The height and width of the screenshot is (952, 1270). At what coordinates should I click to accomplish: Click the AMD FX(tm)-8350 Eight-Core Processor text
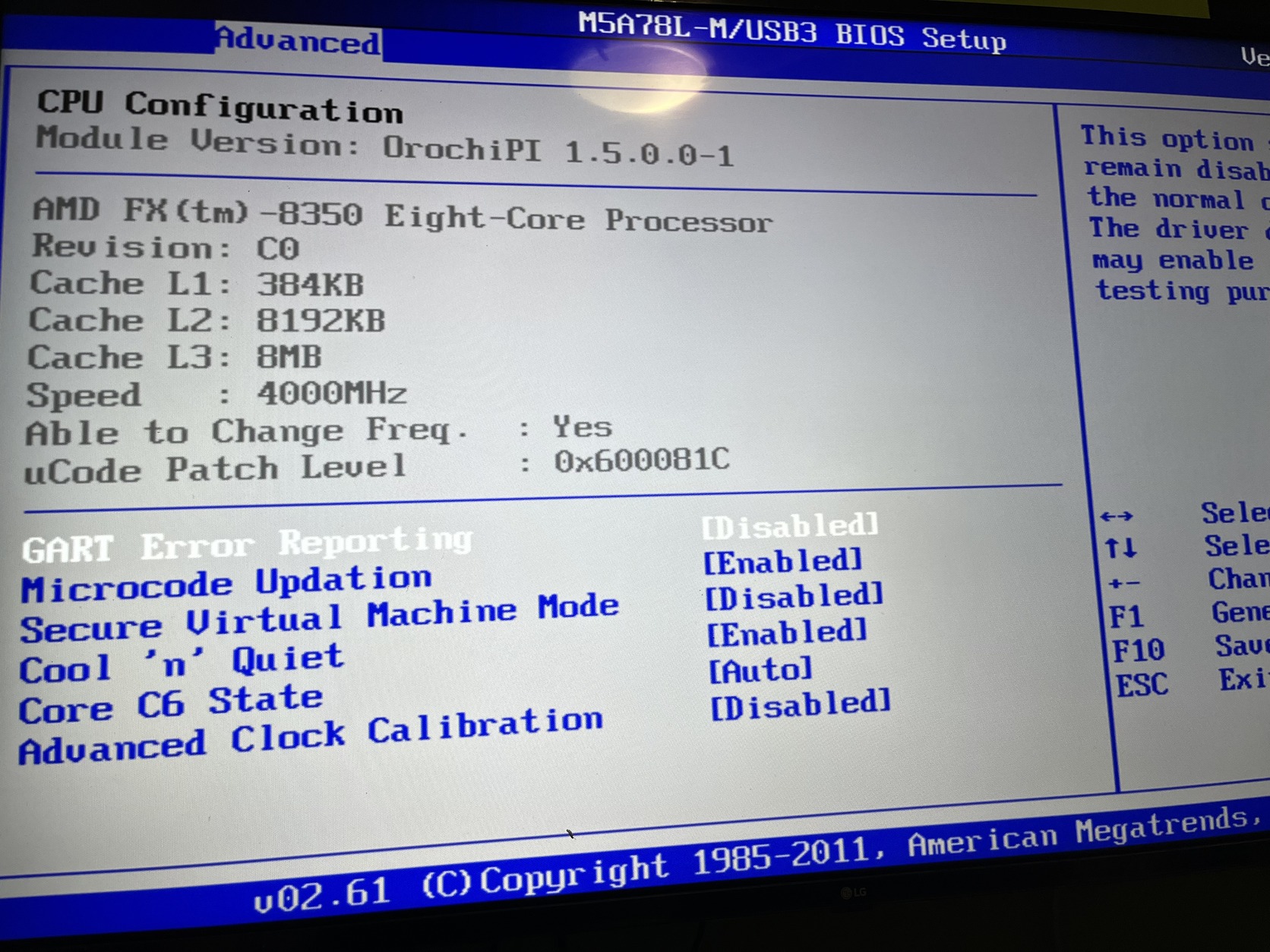[x=403, y=215]
